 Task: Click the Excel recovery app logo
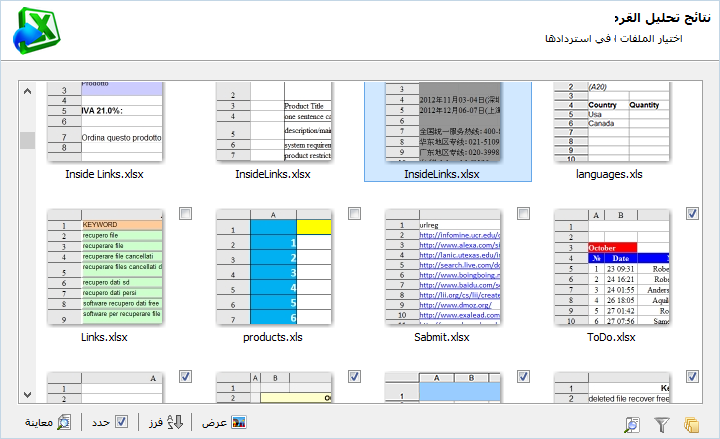coord(37,30)
